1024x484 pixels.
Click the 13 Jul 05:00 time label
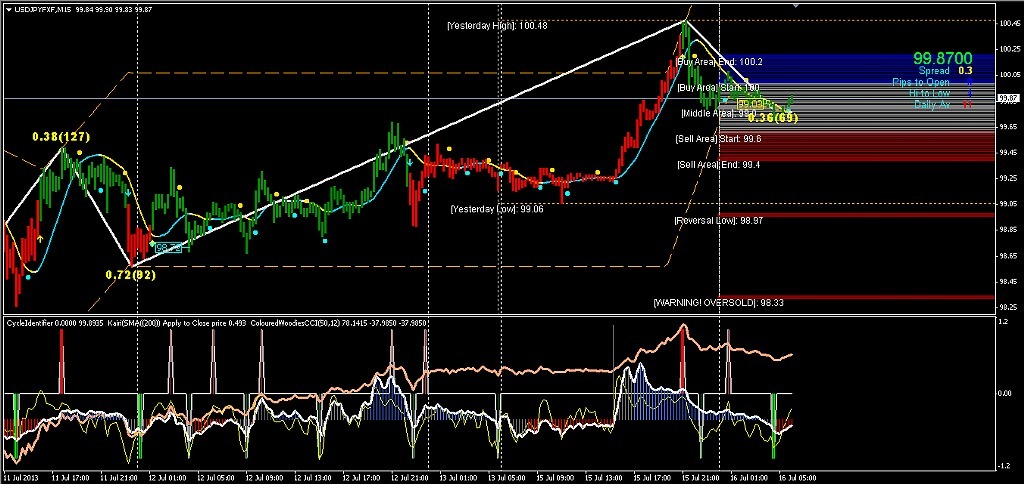coord(505,477)
